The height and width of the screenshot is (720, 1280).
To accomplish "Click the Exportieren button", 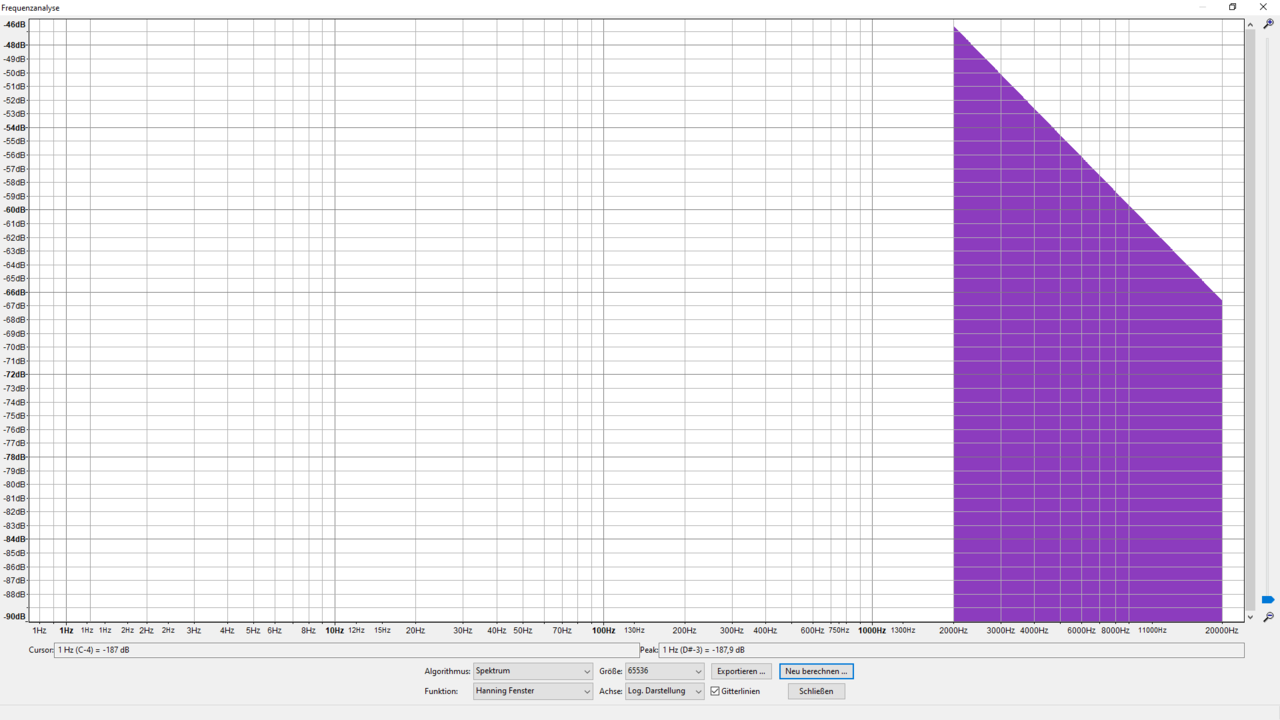I will pyautogui.click(x=741, y=671).
